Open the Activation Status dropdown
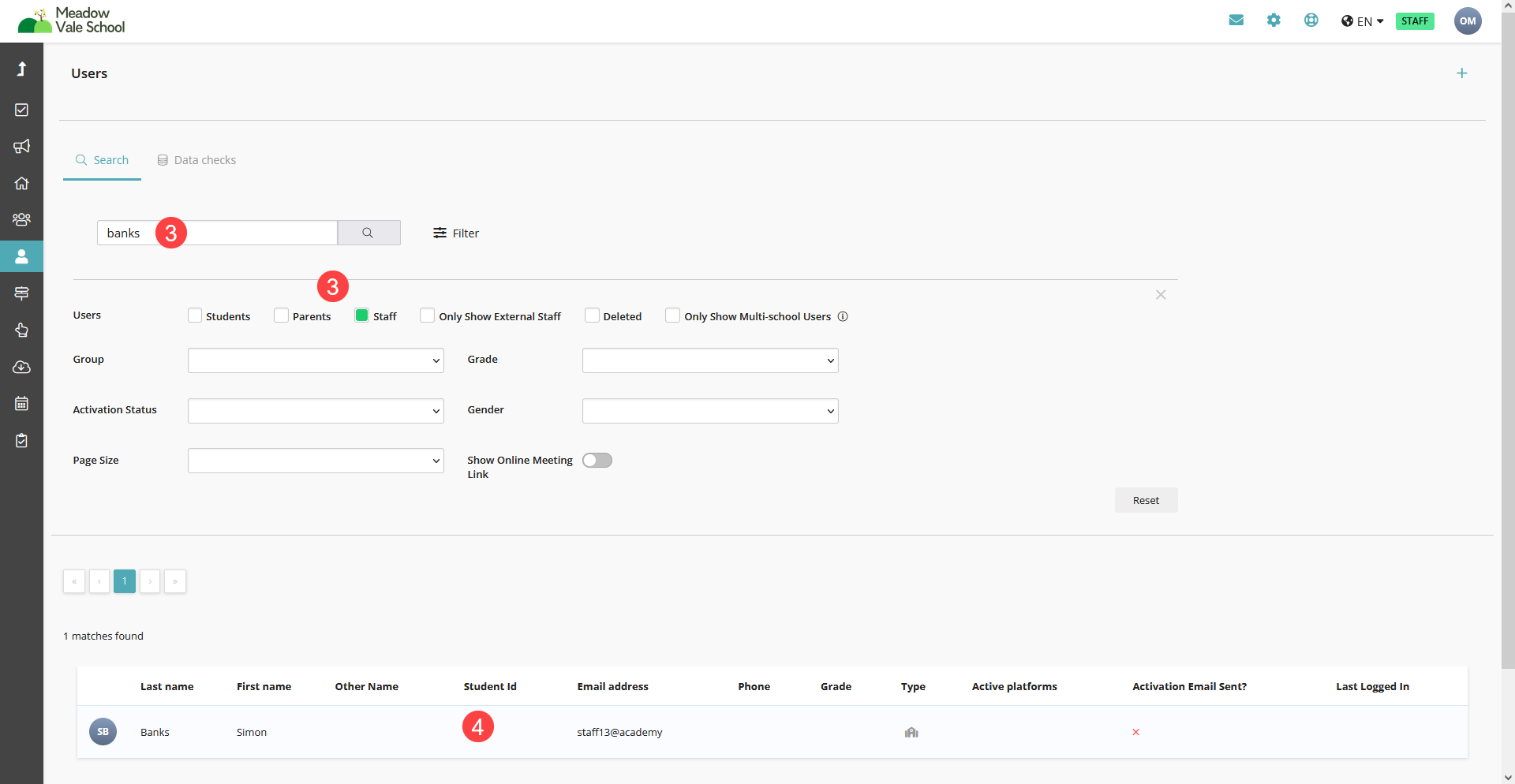 tap(316, 411)
